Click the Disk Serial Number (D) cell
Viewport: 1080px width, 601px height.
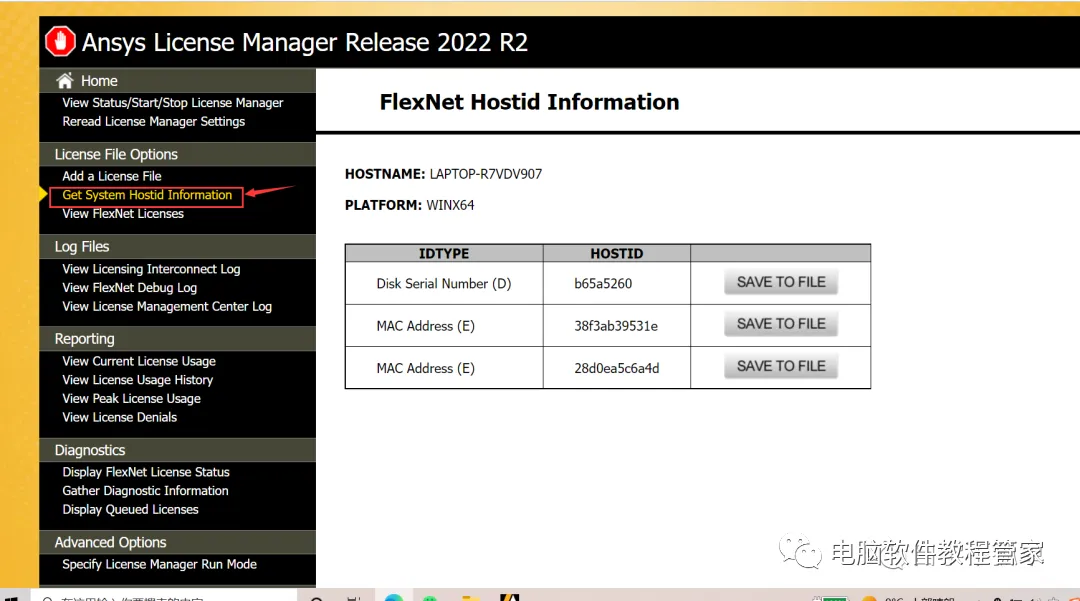point(444,284)
